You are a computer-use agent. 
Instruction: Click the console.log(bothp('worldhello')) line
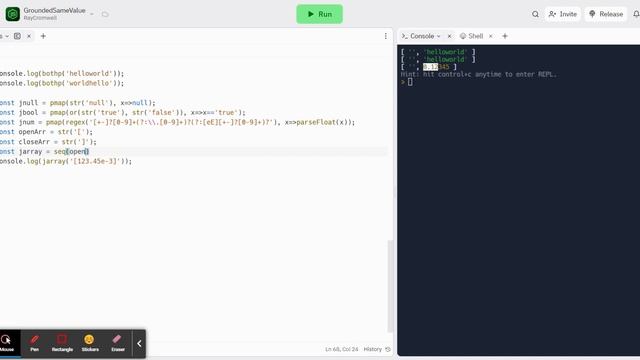coord(62,83)
